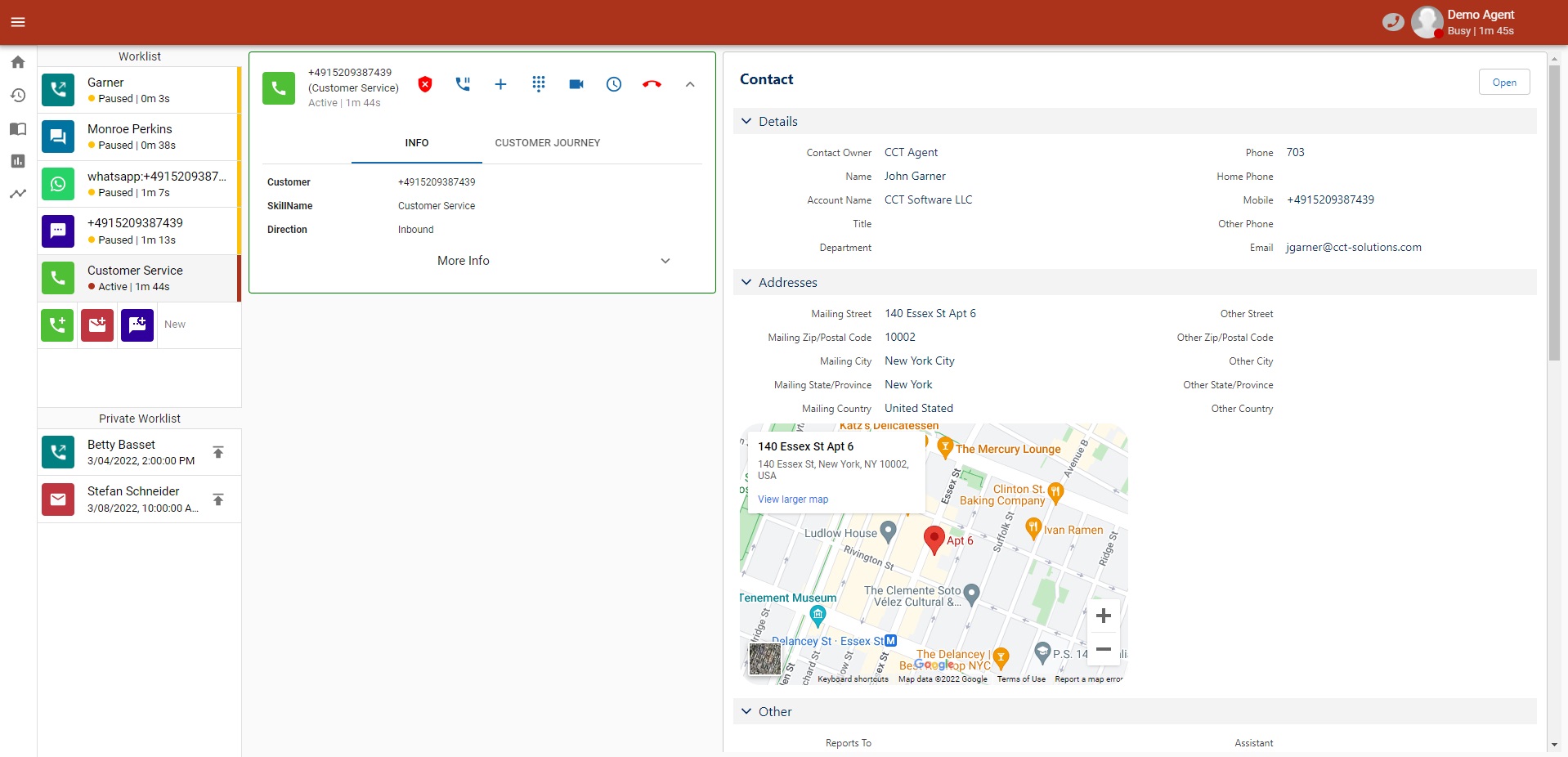Open View larger map link
Screen dimensions: 1568x757
(x=792, y=499)
